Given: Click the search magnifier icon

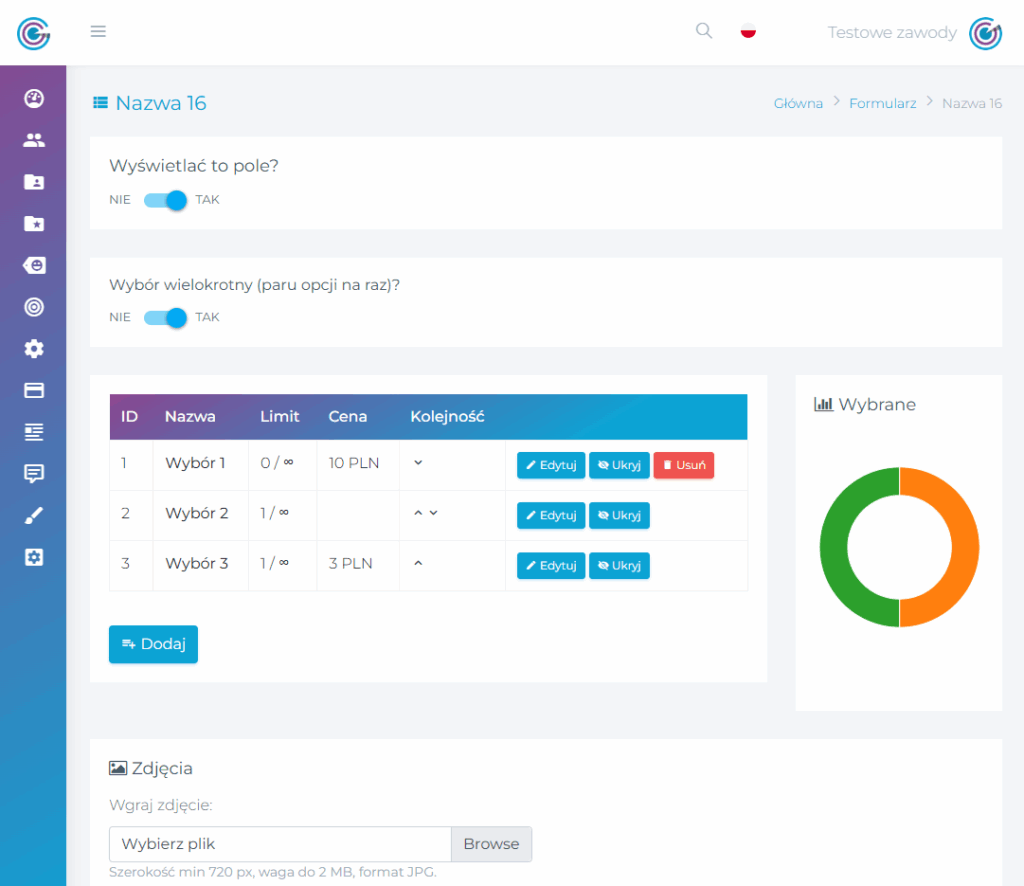Looking at the screenshot, I should tap(703, 31).
